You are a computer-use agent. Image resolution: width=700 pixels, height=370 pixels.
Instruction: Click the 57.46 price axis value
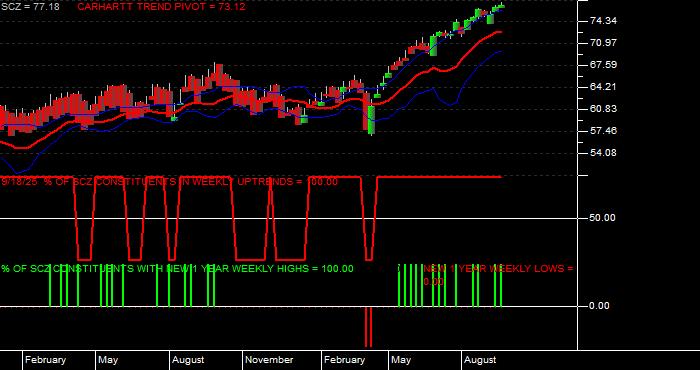click(603, 131)
